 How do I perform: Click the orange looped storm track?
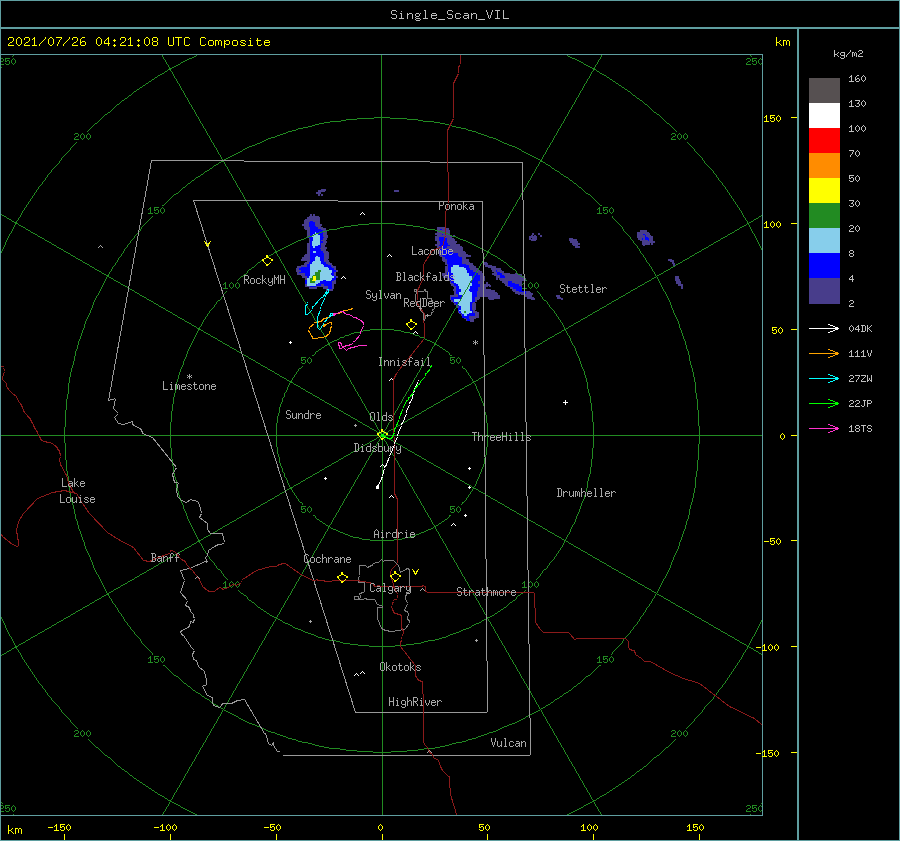click(x=320, y=330)
